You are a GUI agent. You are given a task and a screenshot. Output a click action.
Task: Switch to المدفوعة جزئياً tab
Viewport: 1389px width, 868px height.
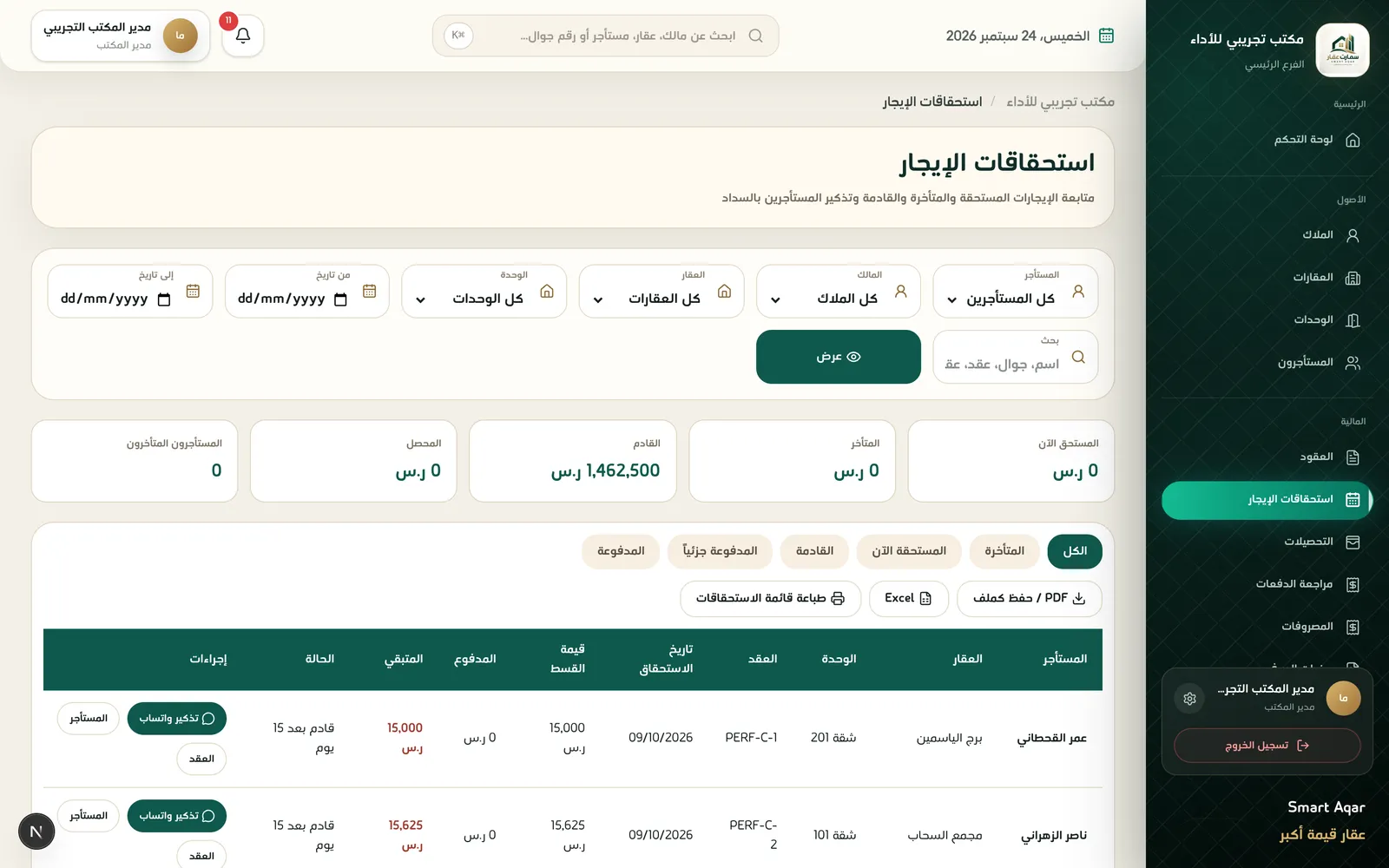tap(720, 551)
